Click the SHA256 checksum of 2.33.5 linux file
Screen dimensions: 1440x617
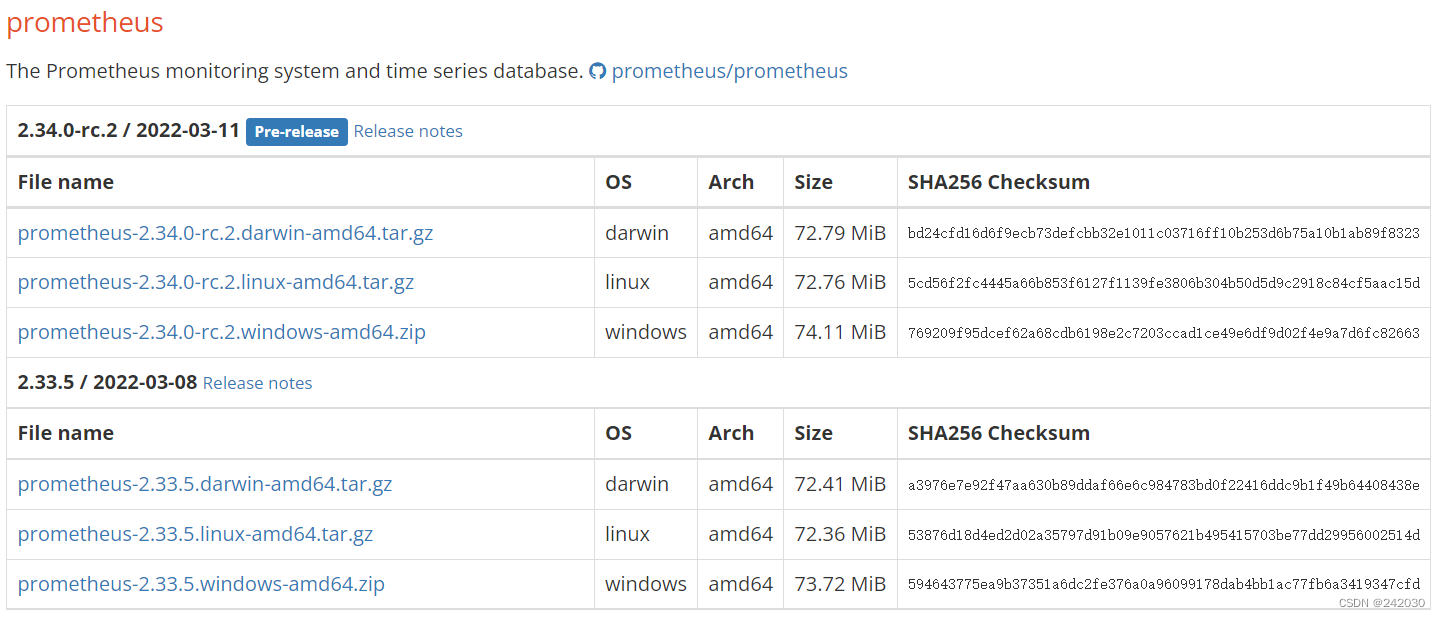[x=1163, y=535]
